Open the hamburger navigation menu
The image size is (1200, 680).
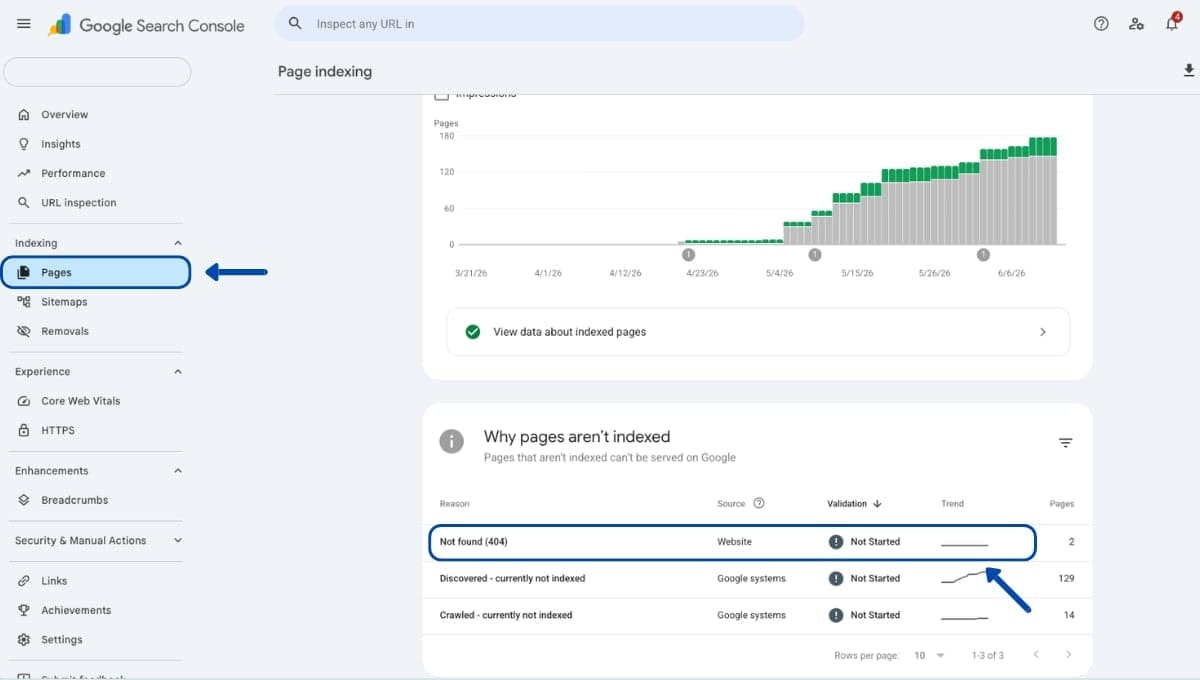point(24,24)
